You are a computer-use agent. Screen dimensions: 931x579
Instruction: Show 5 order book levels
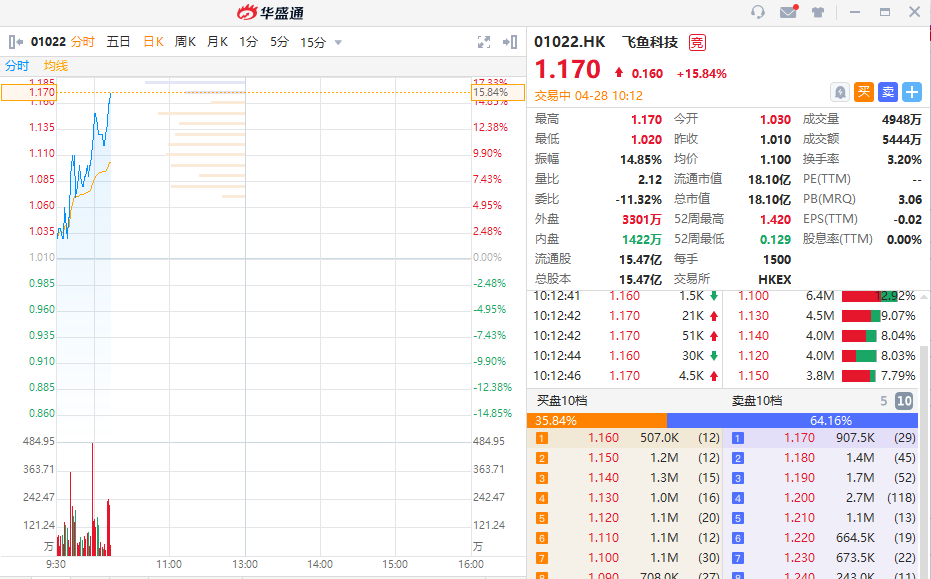pos(884,401)
